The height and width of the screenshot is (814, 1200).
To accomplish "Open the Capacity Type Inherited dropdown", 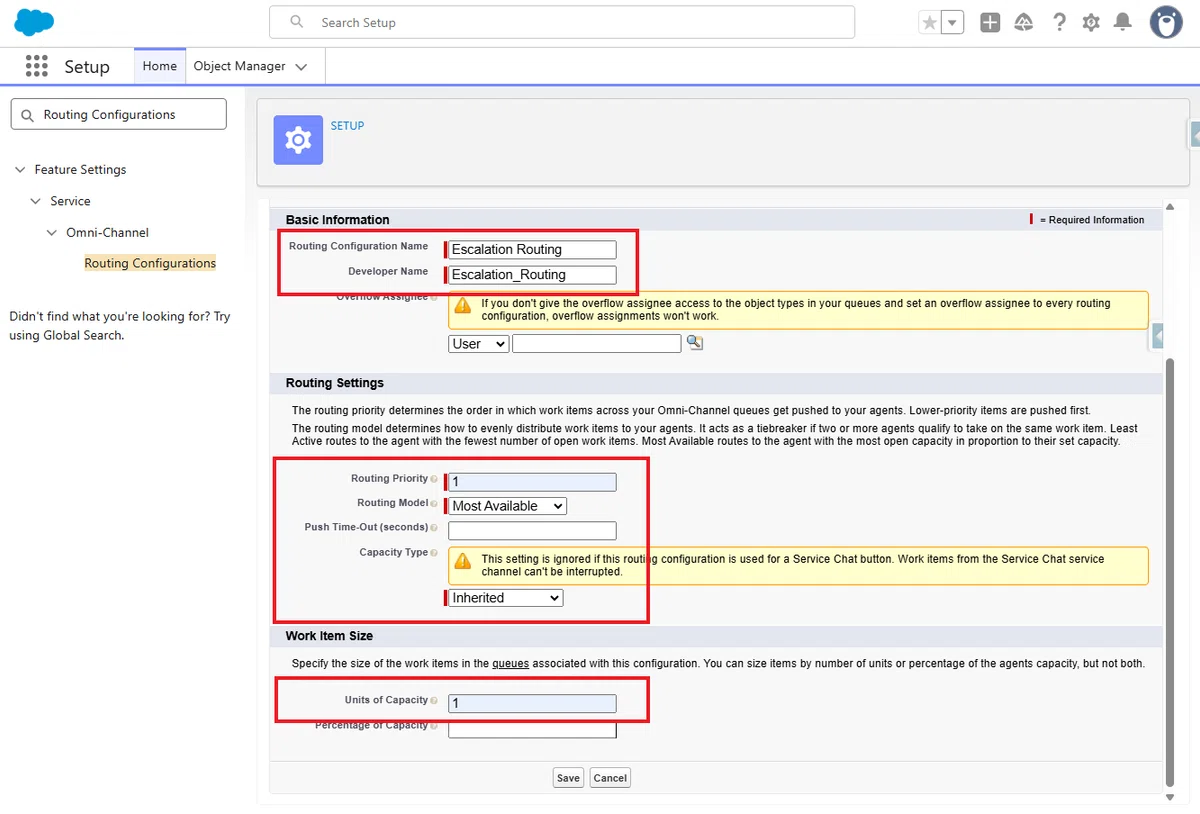I will 506,598.
